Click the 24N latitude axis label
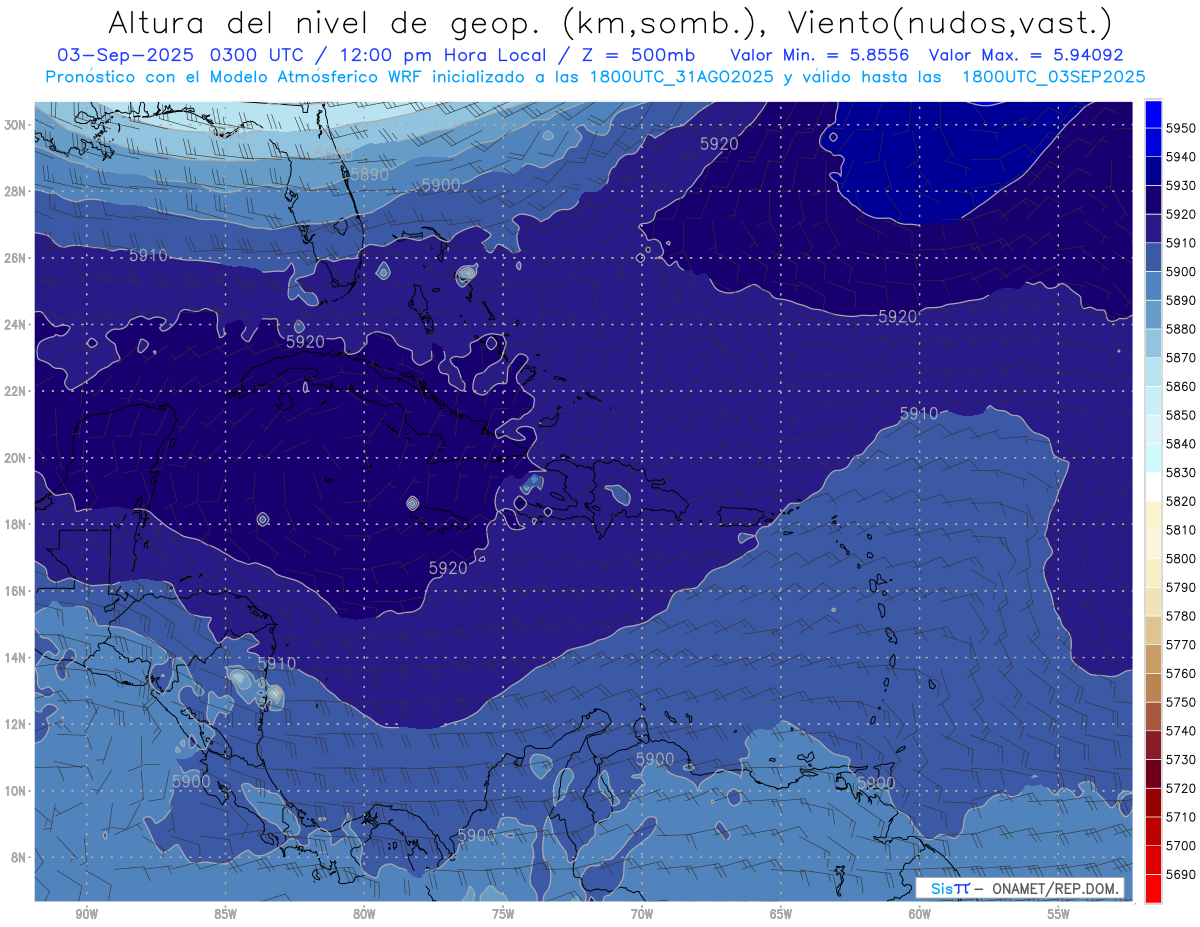Viewport: 1200px width, 927px height. tap(15, 325)
